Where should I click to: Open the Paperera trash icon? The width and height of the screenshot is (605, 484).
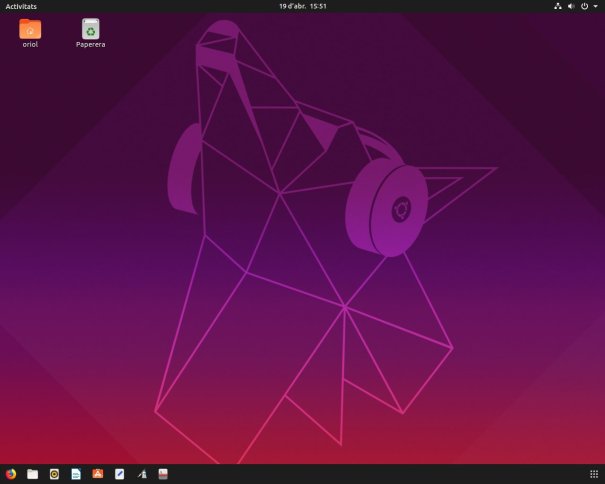[90, 28]
